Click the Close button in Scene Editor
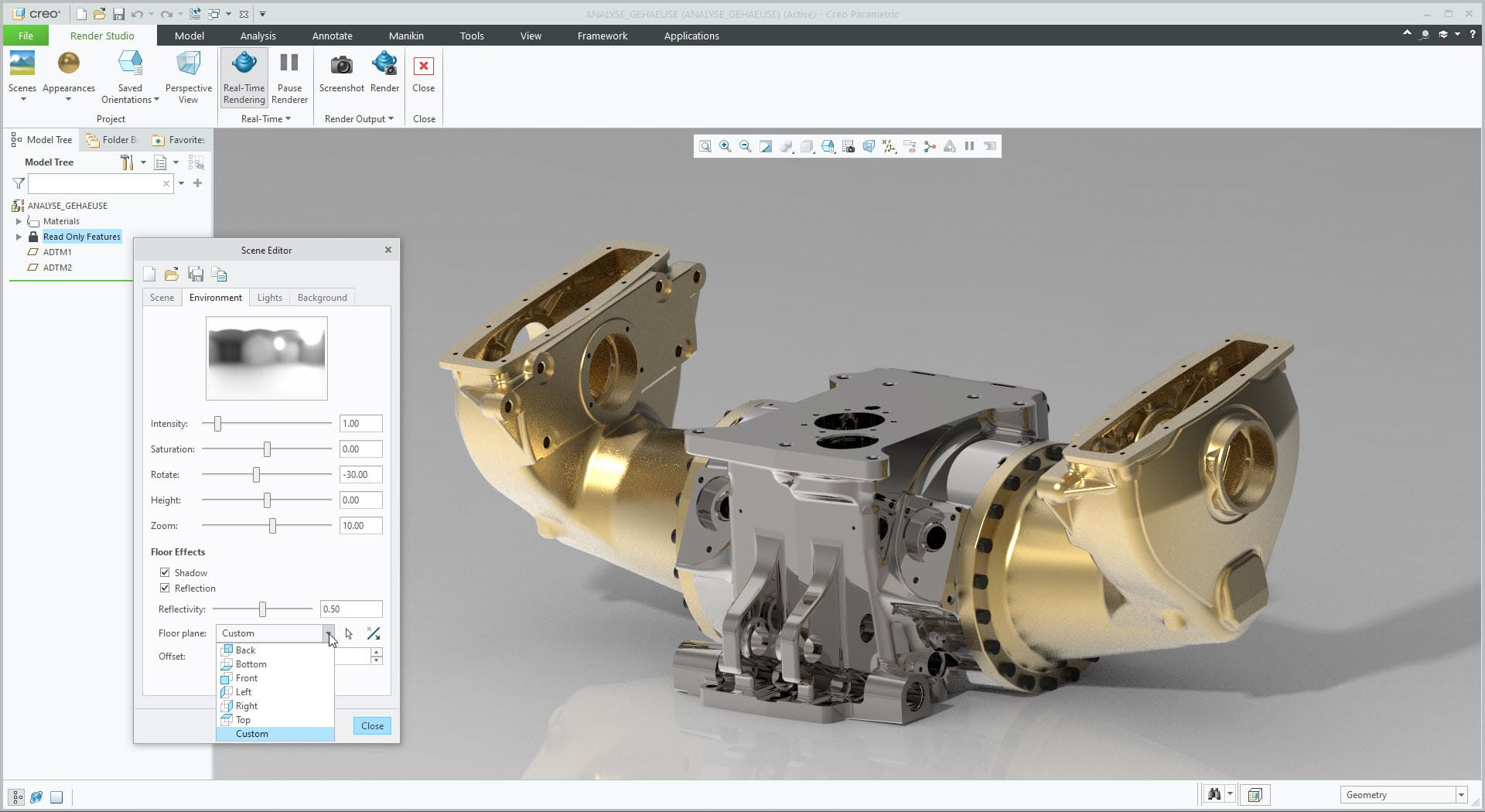1485x812 pixels. tap(372, 725)
